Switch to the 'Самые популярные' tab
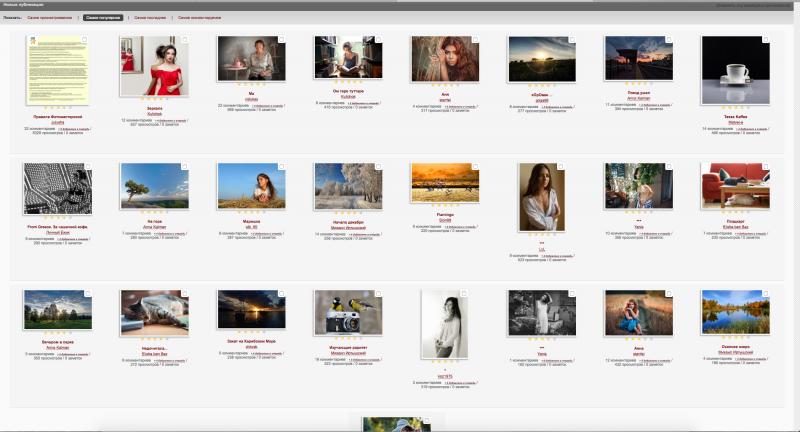800x432 pixels. pos(103,17)
